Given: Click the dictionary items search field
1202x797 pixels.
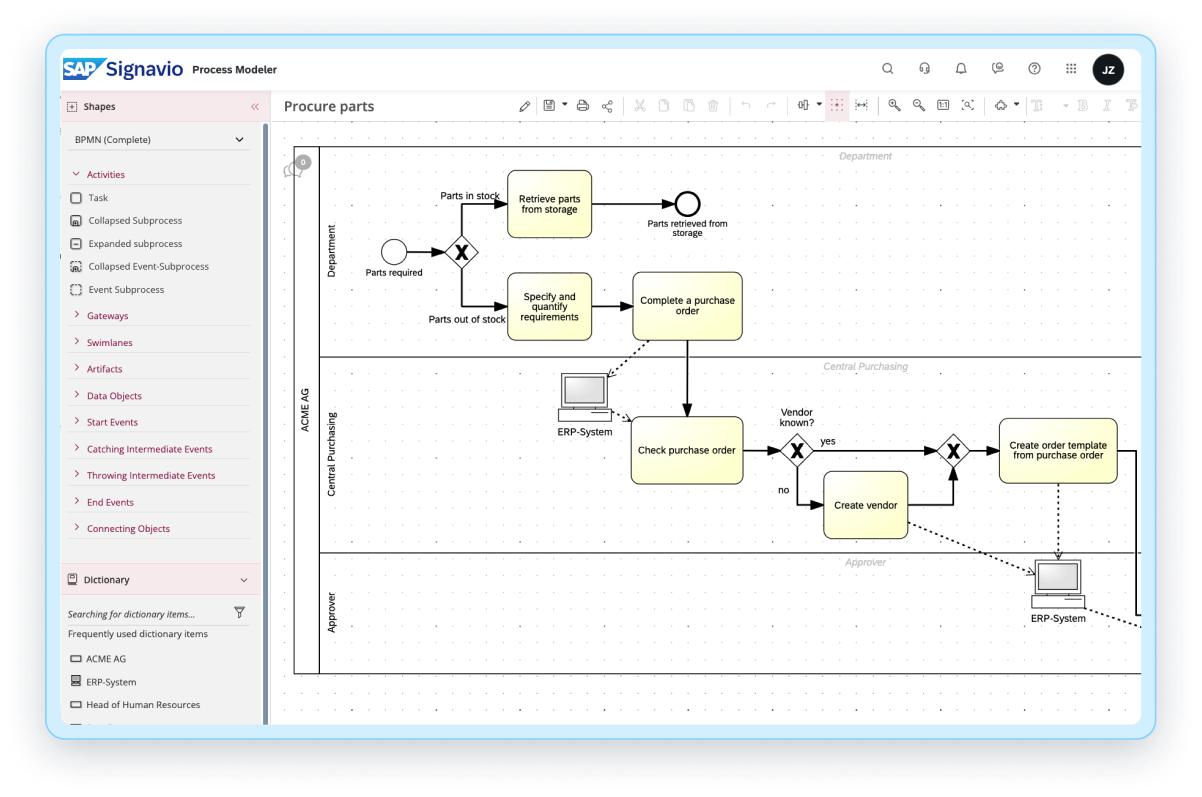Looking at the screenshot, I should 148,614.
